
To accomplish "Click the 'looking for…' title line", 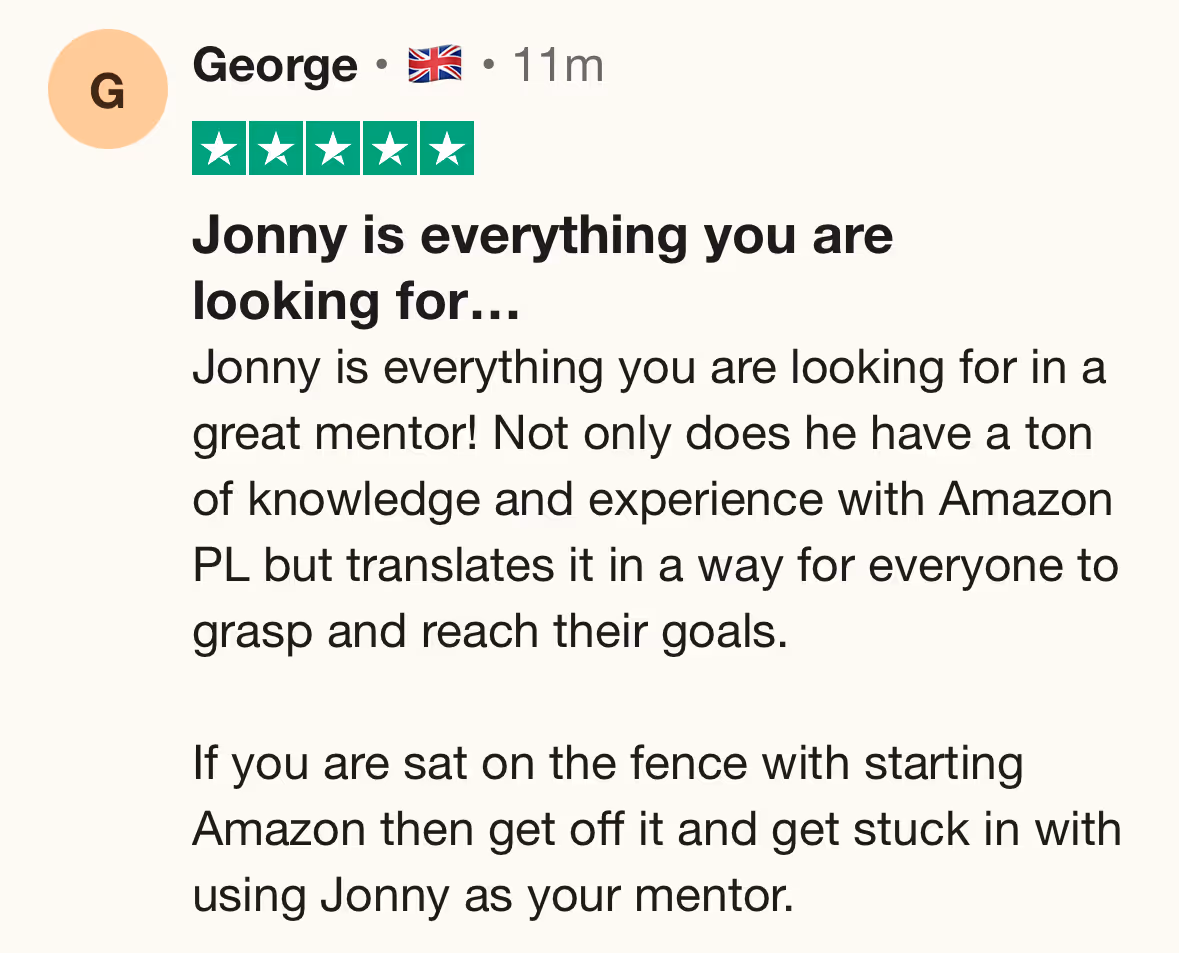I will (356, 302).
